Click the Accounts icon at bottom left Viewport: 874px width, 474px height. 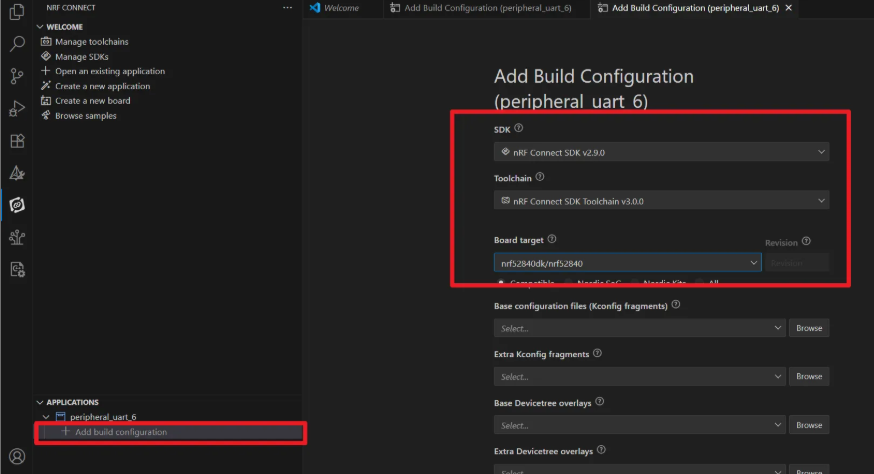(16, 457)
